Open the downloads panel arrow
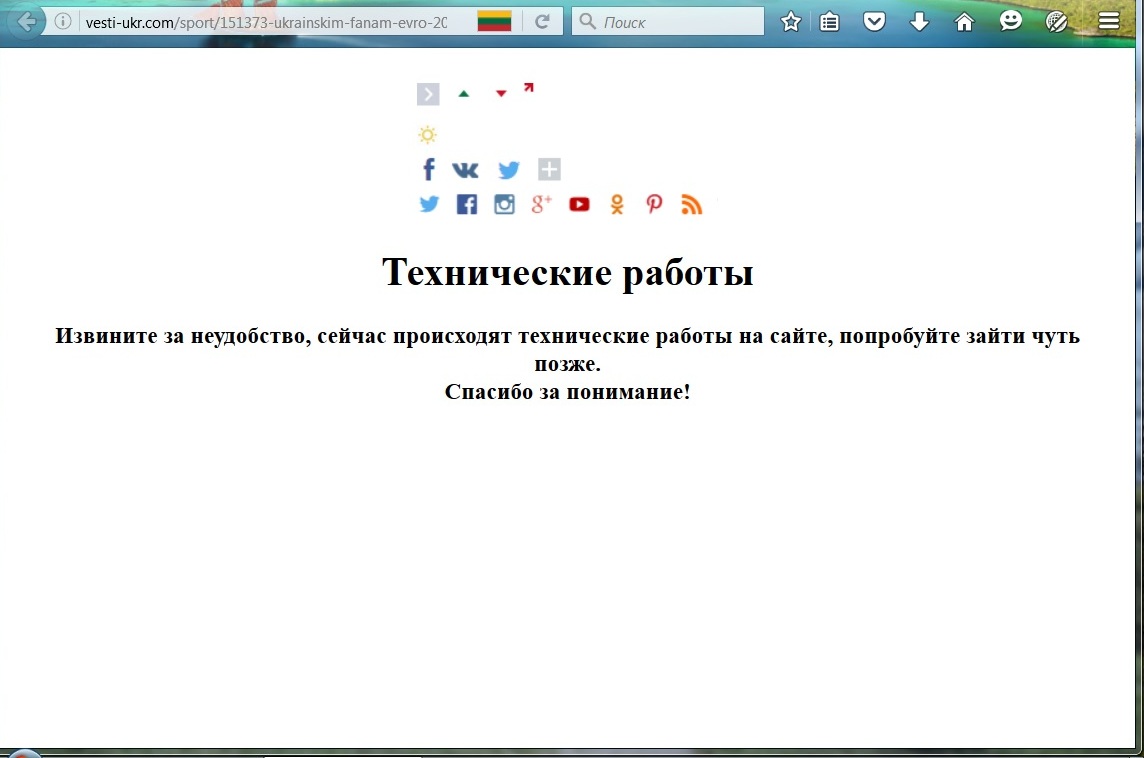The image size is (1144, 758). (919, 21)
